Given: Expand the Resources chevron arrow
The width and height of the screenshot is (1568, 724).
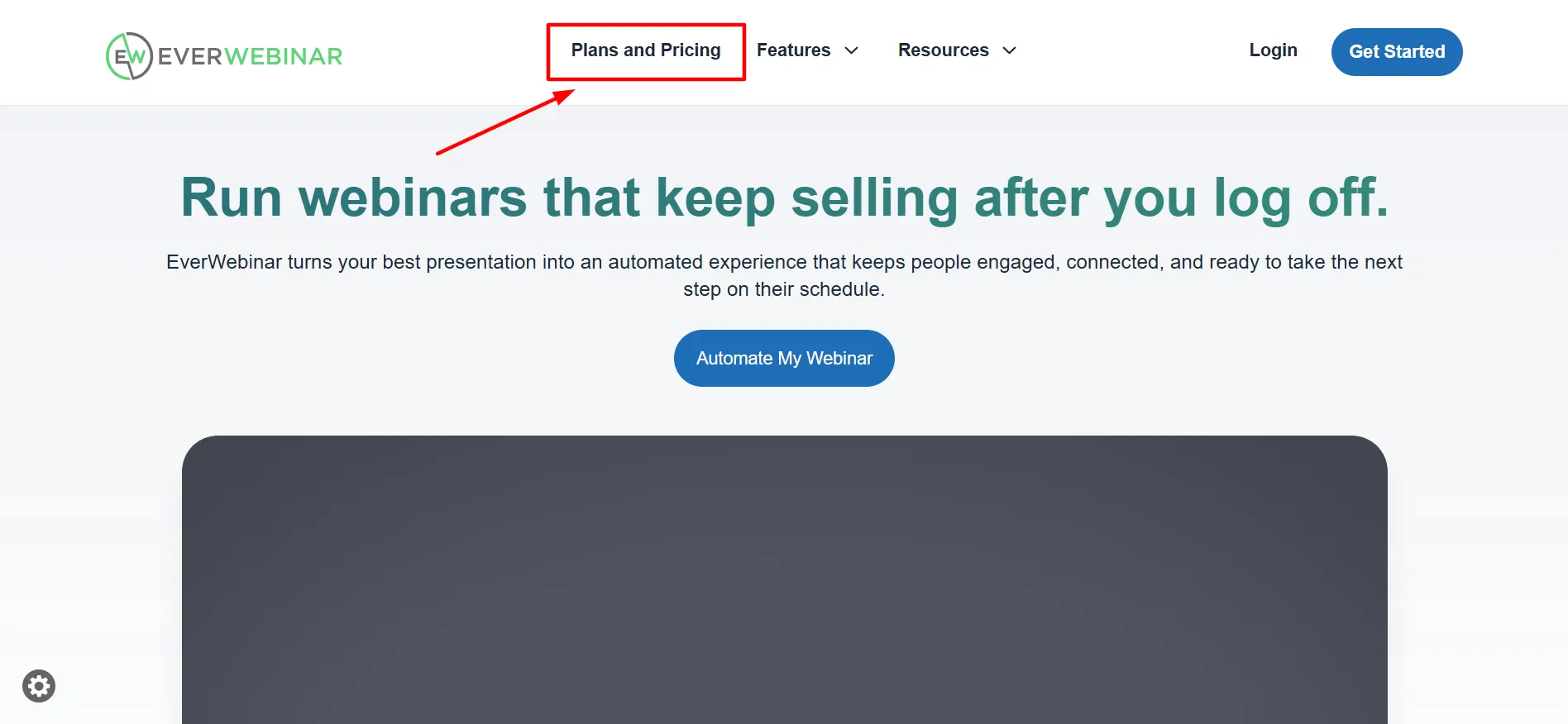Looking at the screenshot, I should click(1009, 51).
